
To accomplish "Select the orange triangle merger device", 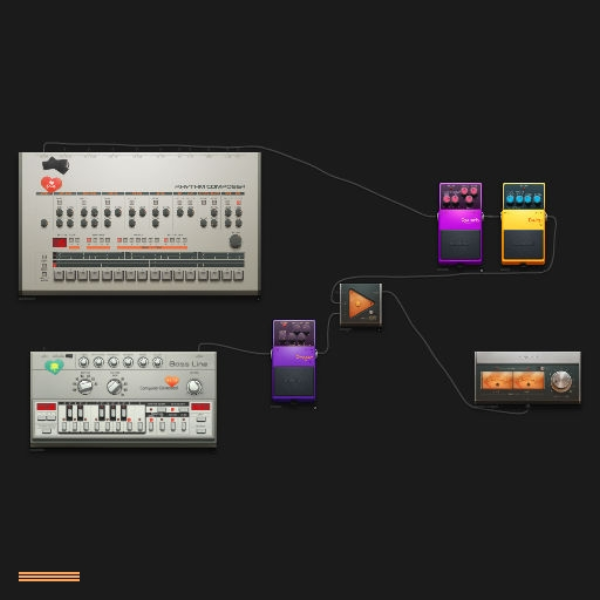I will click(x=360, y=305).
